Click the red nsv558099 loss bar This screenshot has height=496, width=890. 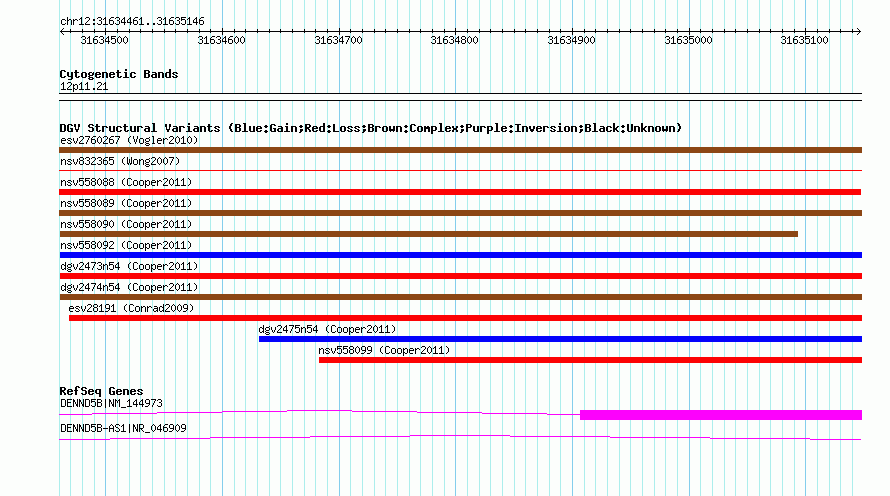point(590,360)
